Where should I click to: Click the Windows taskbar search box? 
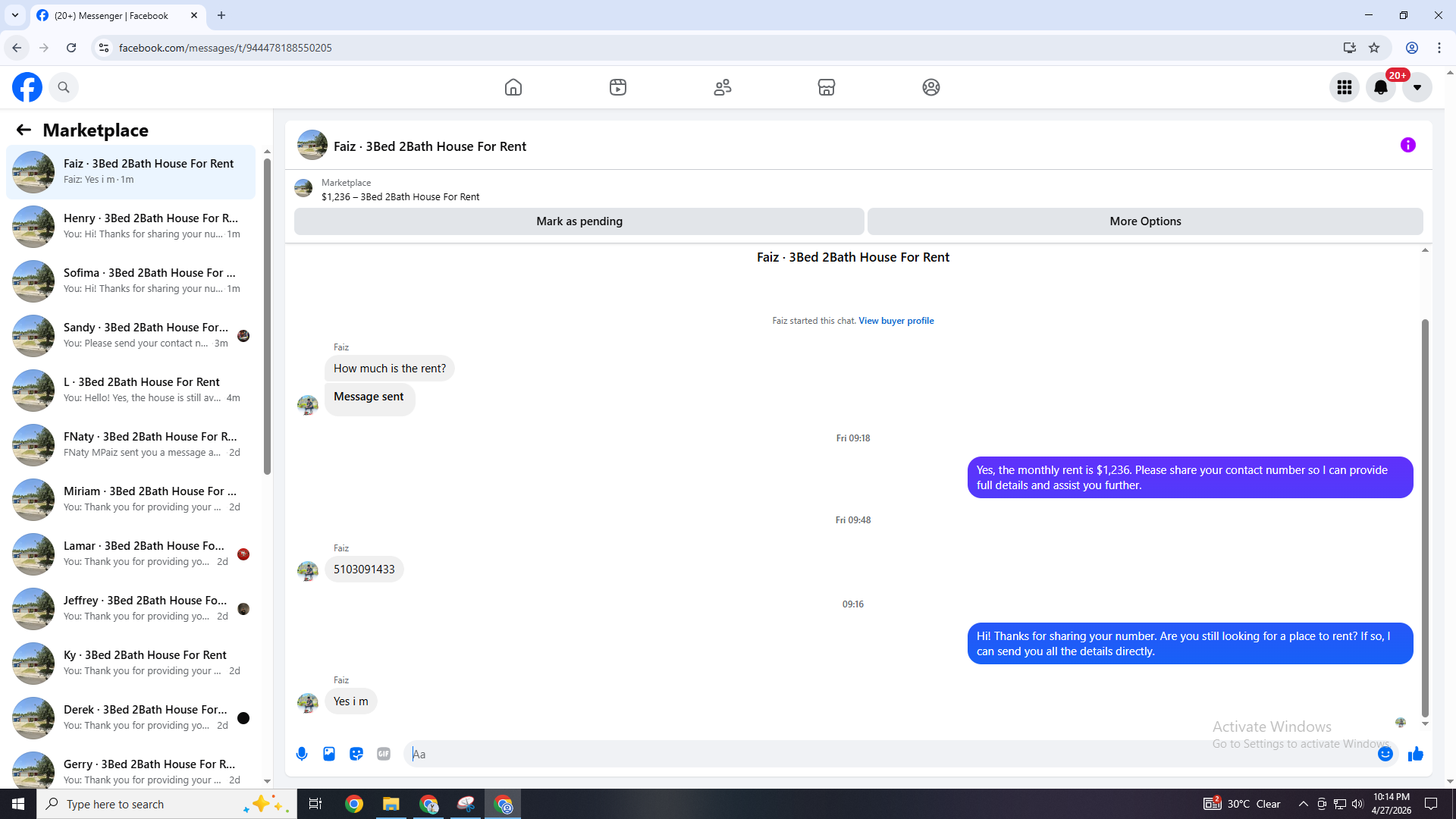166,804
